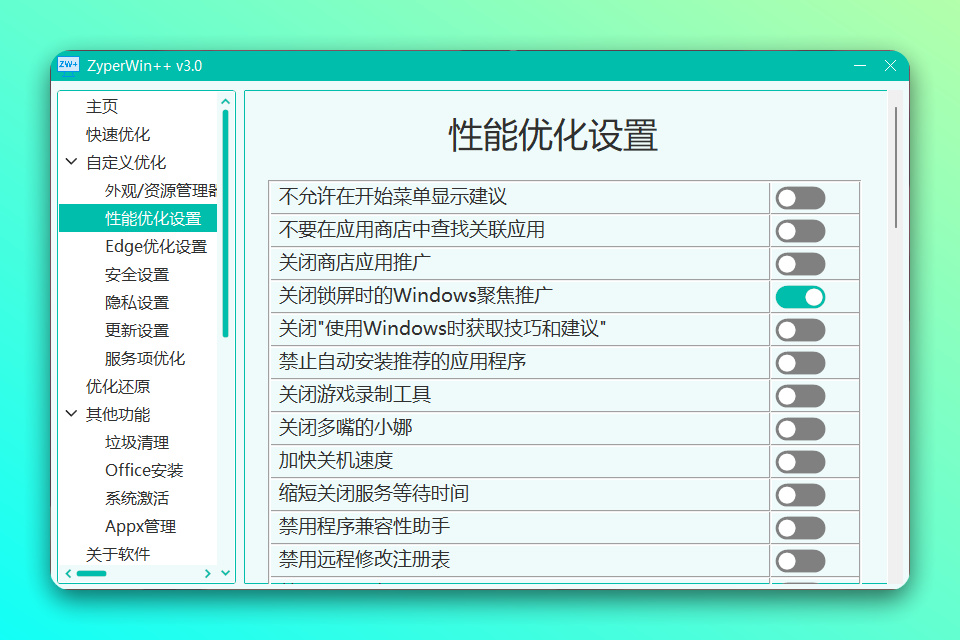Click the sidebar vertical scrollbar thumb
Viewport: 960px width, 640px height.
(225, 224)
